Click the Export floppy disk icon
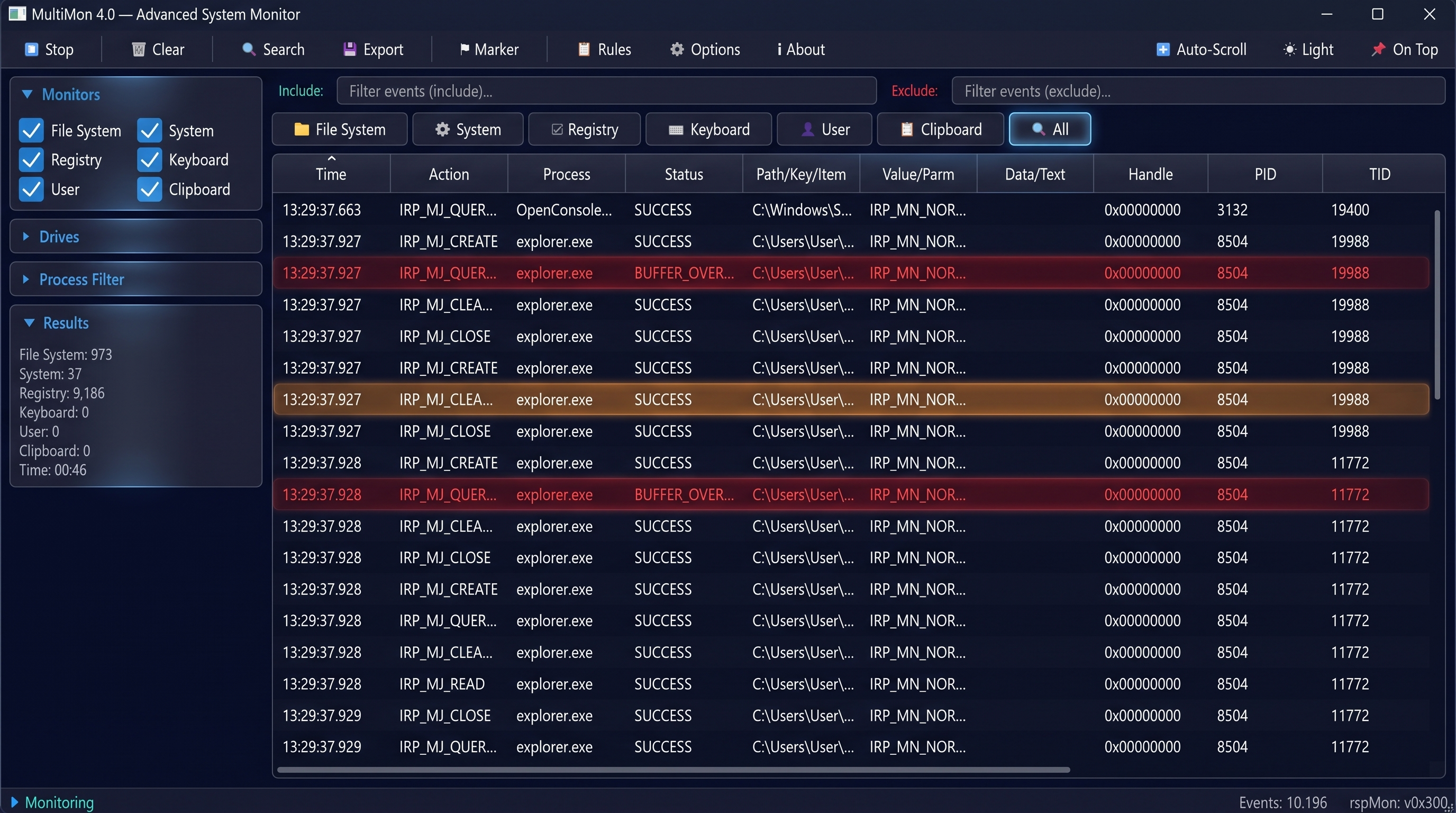The width and height of the screenshot is (1456, 813). tap(350, 49)
